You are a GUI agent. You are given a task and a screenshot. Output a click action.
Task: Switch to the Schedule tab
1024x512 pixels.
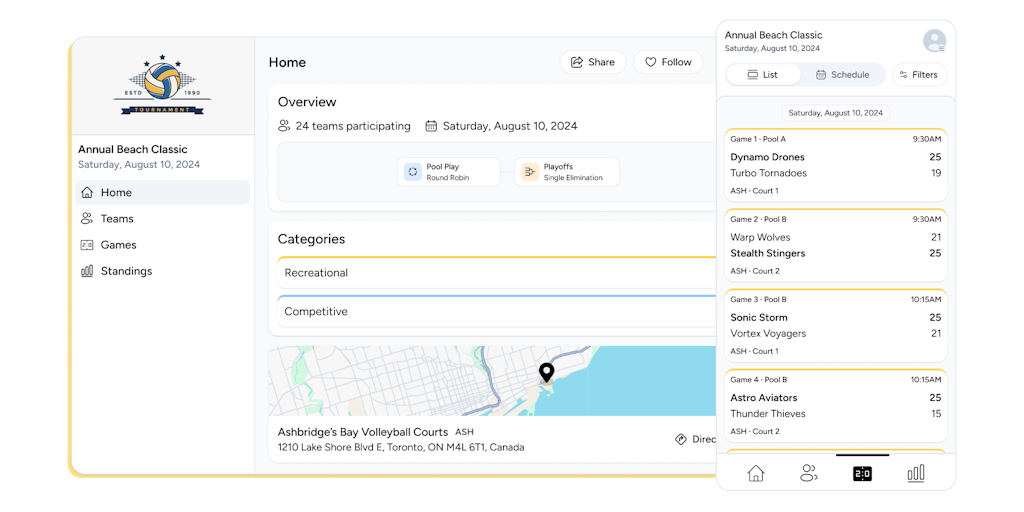tap(843, 74)
